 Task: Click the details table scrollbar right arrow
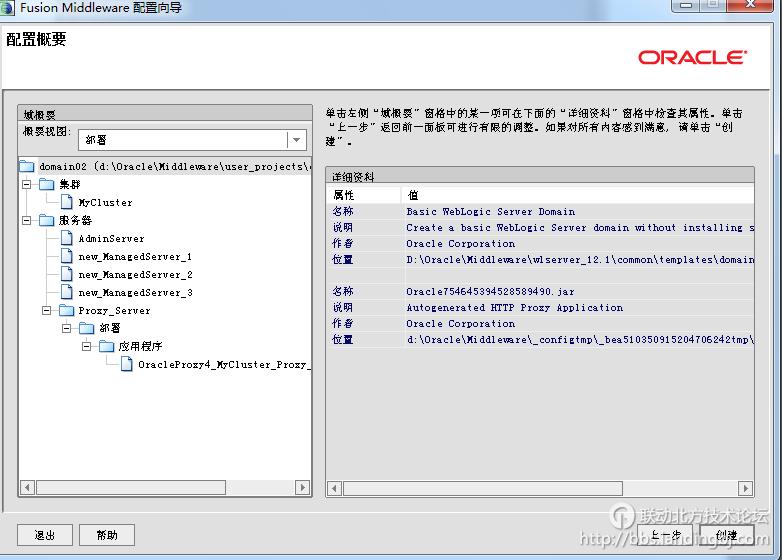tap(746, 488)
